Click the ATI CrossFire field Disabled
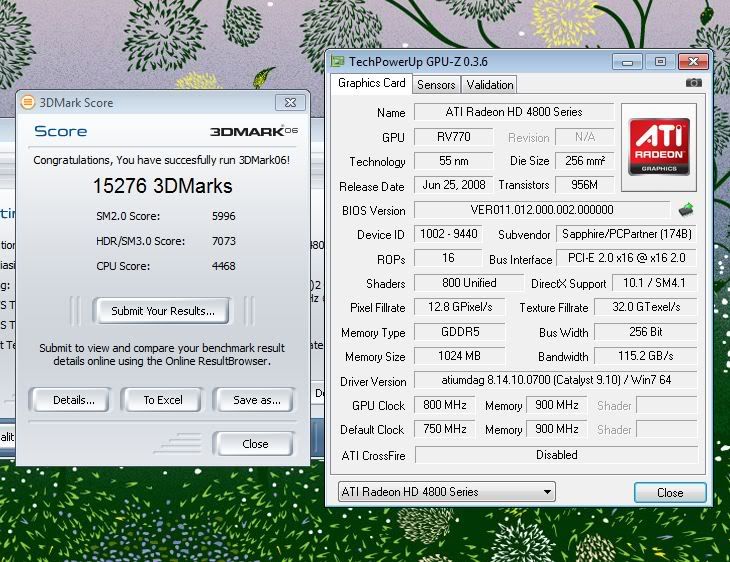This screenshot has height=562, width=730. (556, 454)
